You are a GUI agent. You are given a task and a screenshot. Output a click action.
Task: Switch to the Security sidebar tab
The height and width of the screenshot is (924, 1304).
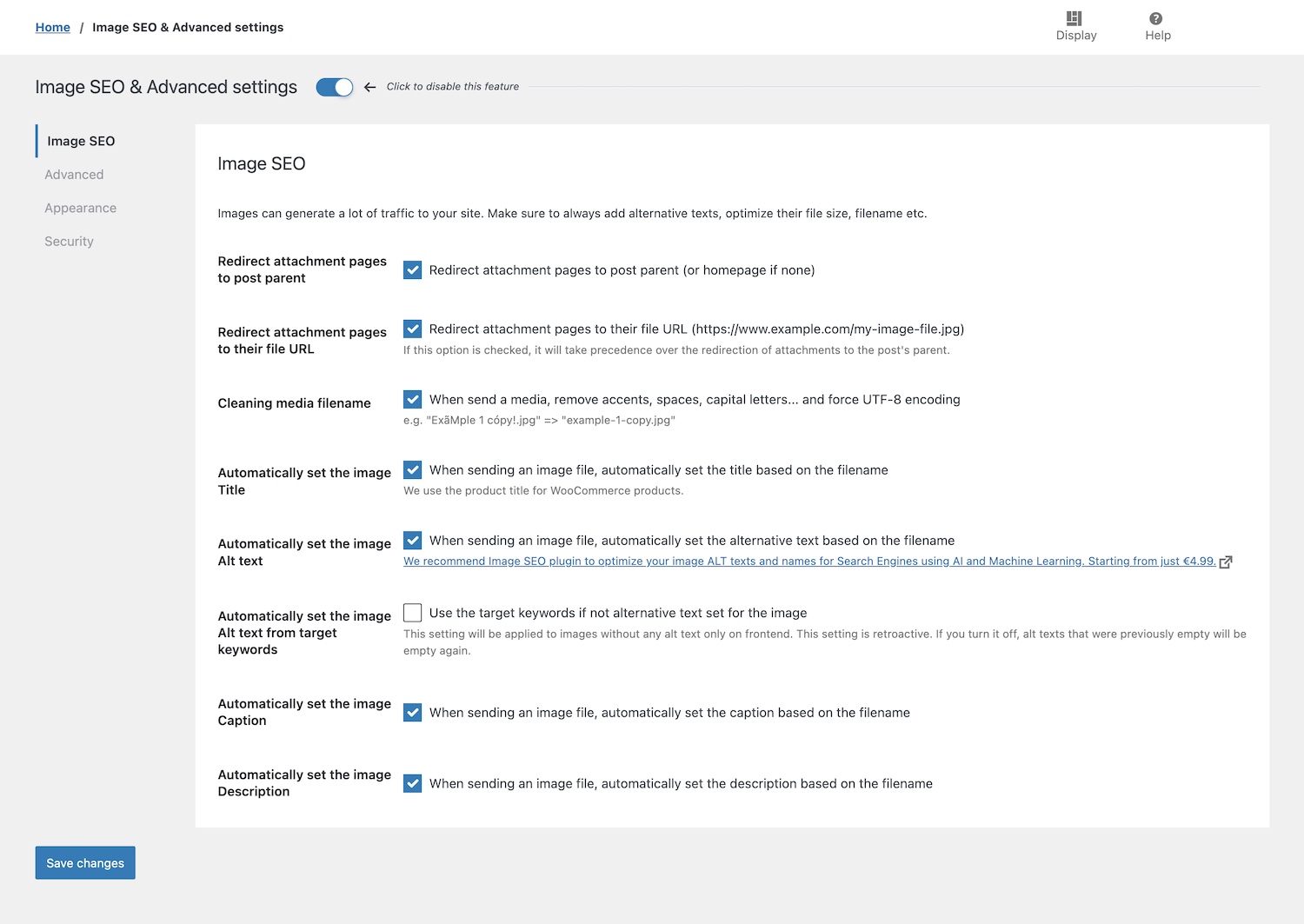[69, 242]
